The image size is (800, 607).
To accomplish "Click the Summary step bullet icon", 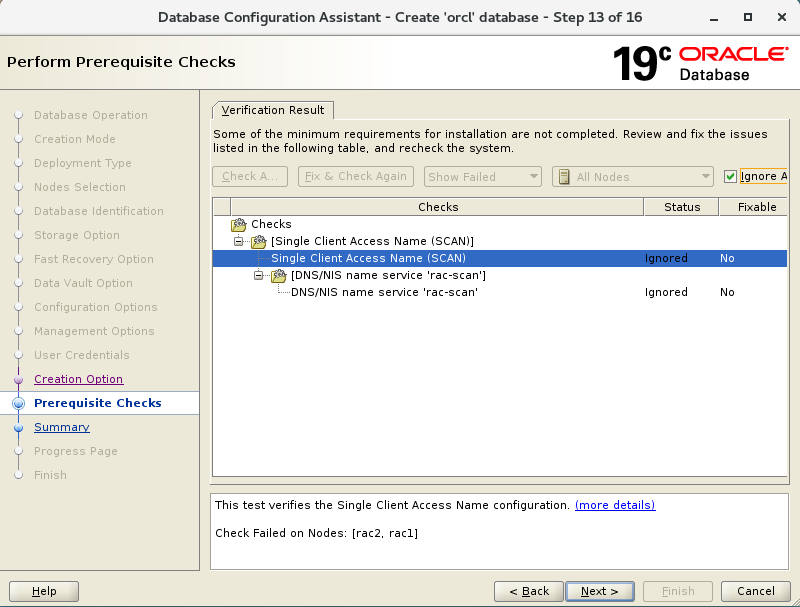I will [x=18, y=427].
